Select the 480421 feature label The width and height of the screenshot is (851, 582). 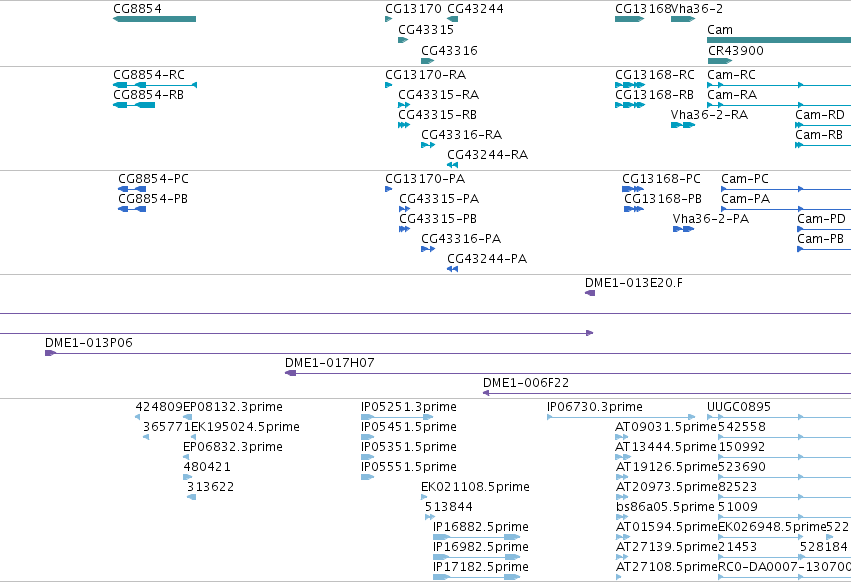(207, 467)
